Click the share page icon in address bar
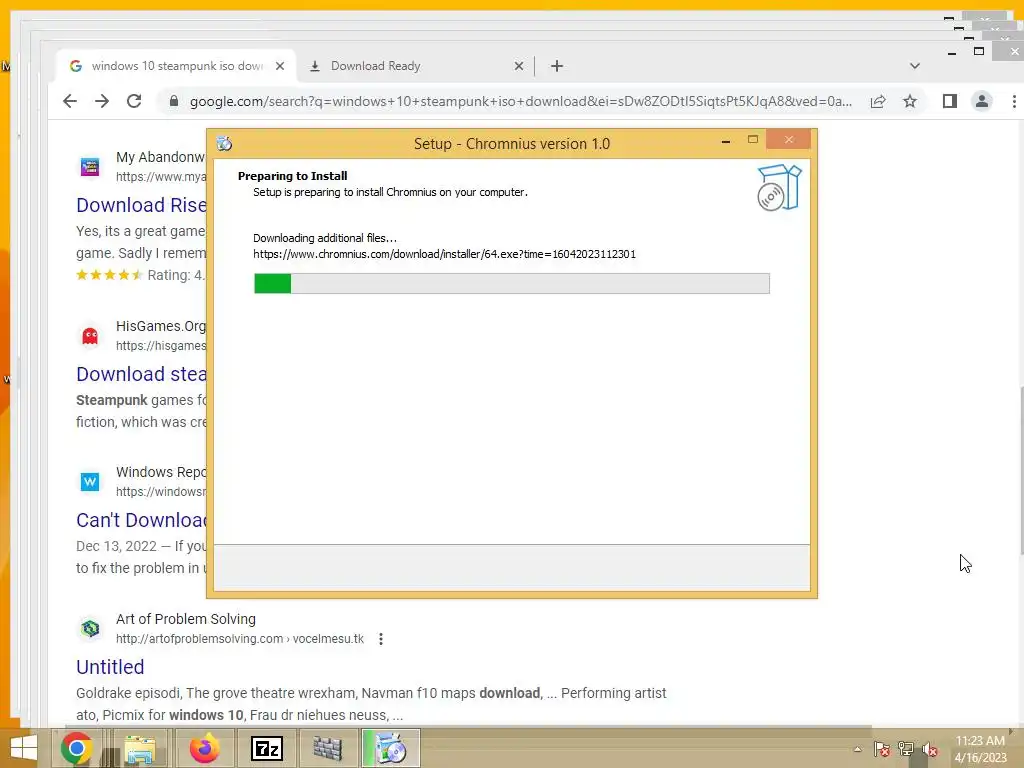1024x768 pixels. (x=878, y=101)
